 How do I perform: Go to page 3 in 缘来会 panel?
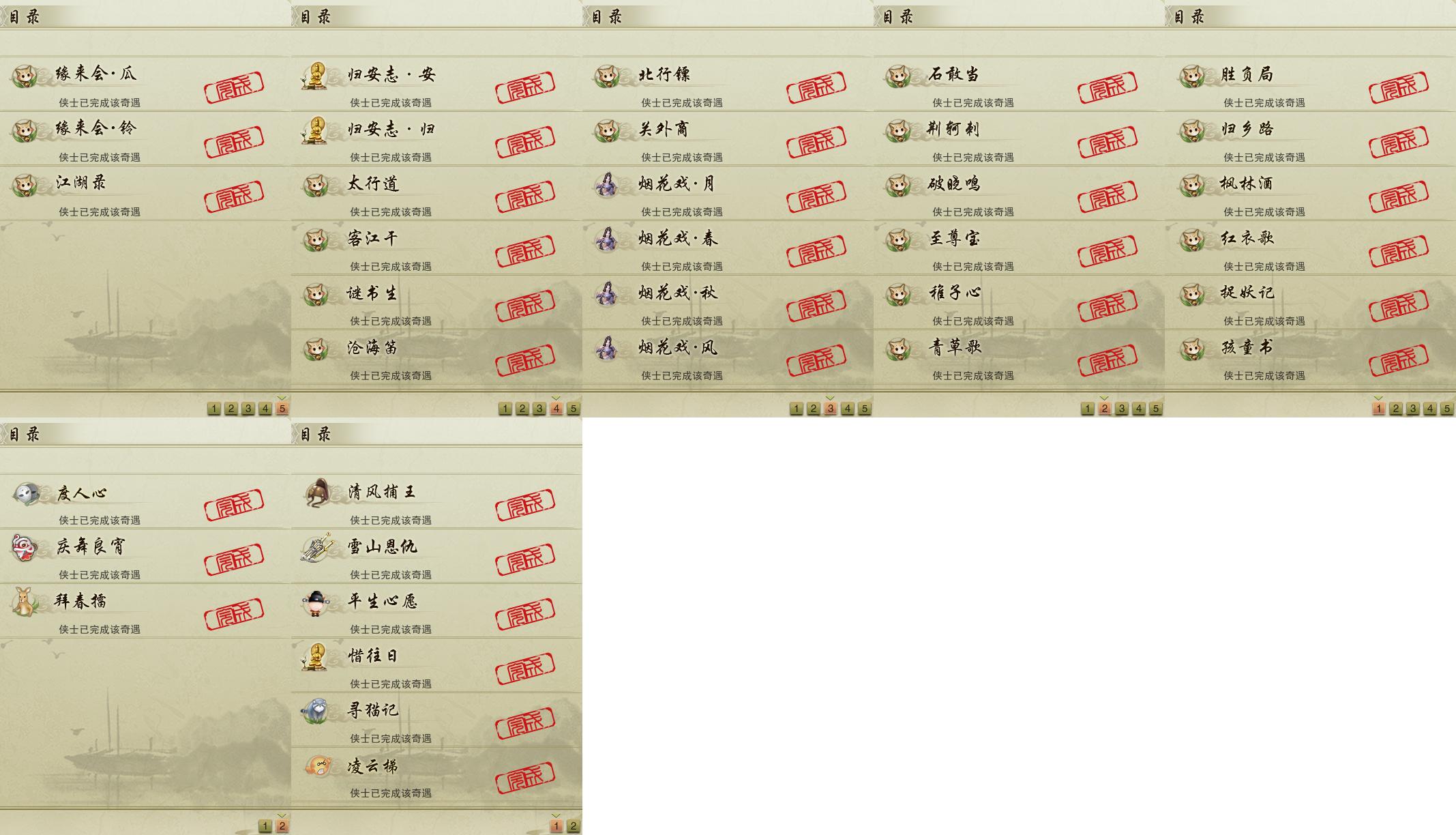point(248,409)
